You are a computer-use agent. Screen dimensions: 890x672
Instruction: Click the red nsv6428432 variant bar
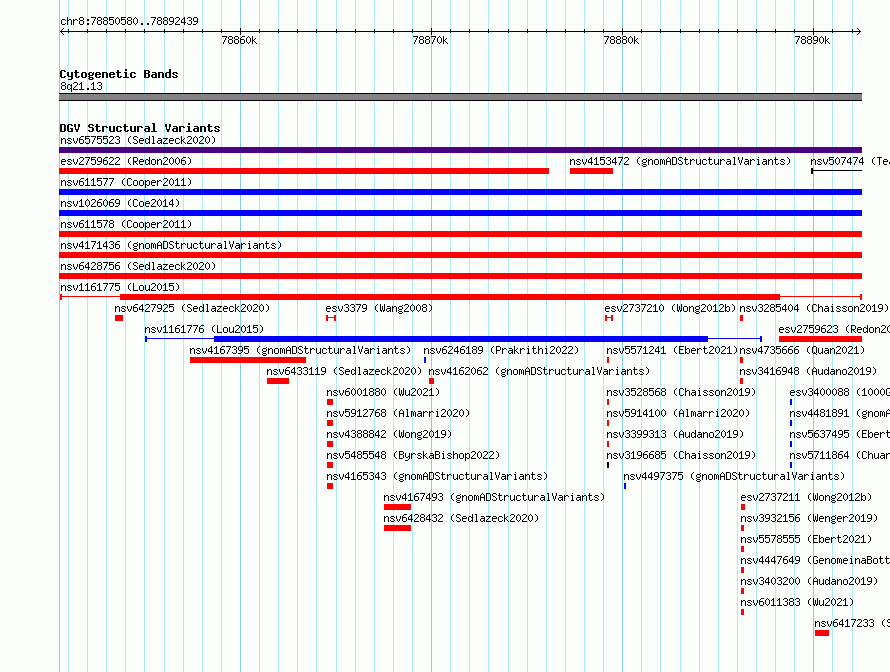tap(397, 528)
